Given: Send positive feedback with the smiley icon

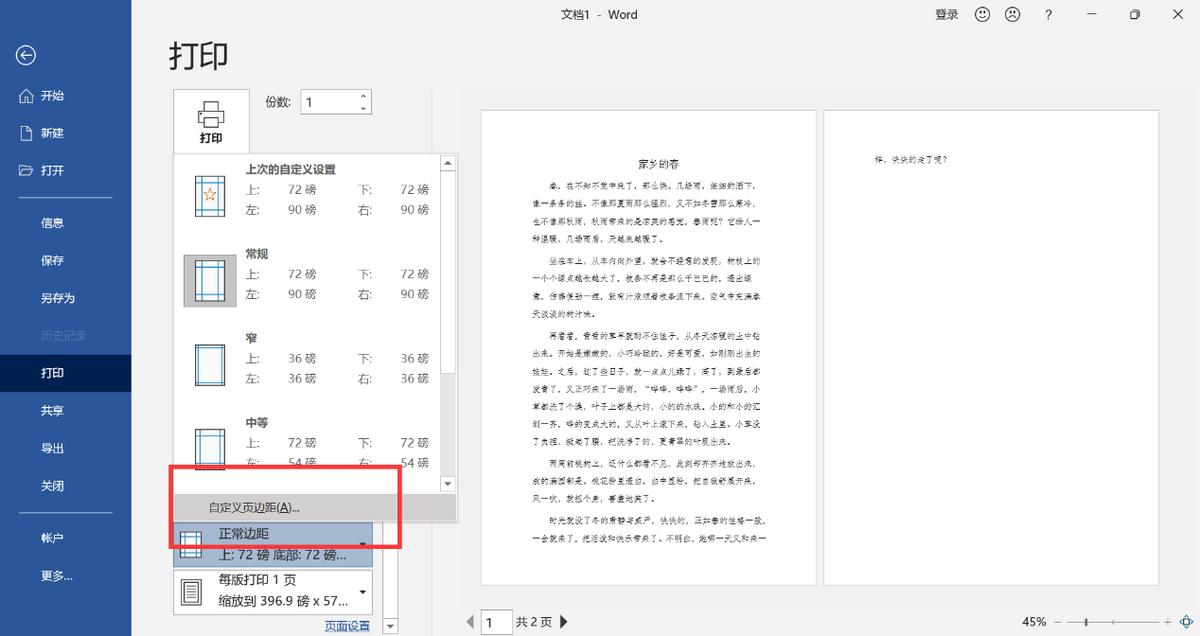Looking at the screenshot, I should click(981, 14).
